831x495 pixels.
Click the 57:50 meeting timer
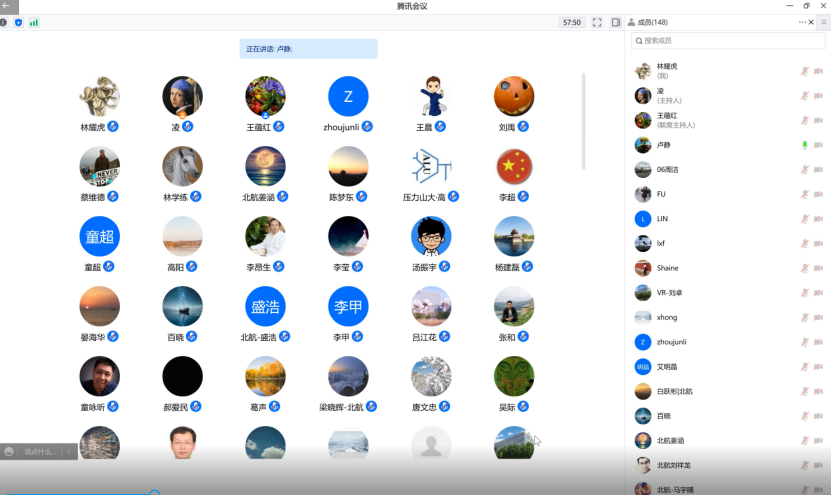pos(571,22)
